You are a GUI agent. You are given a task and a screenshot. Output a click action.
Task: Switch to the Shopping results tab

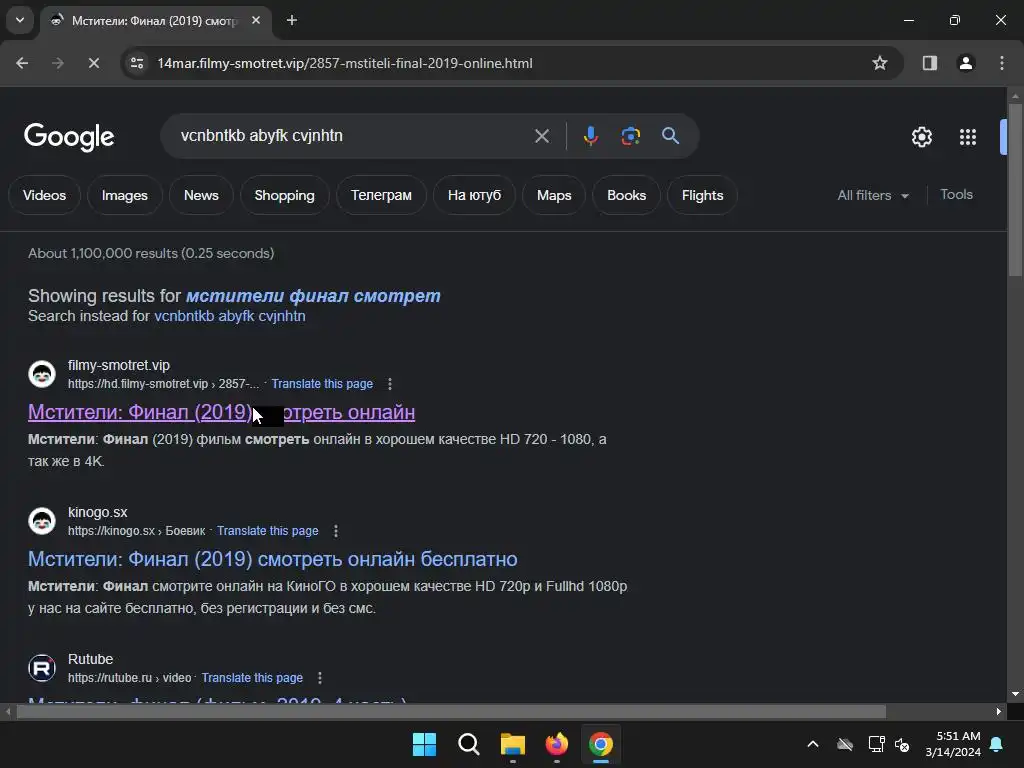284,195
